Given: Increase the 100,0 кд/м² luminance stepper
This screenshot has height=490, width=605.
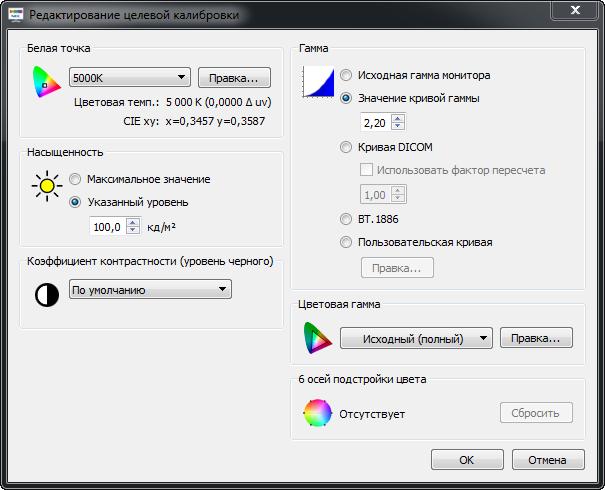Looking at the screenshot, I should tap(133, 222).
